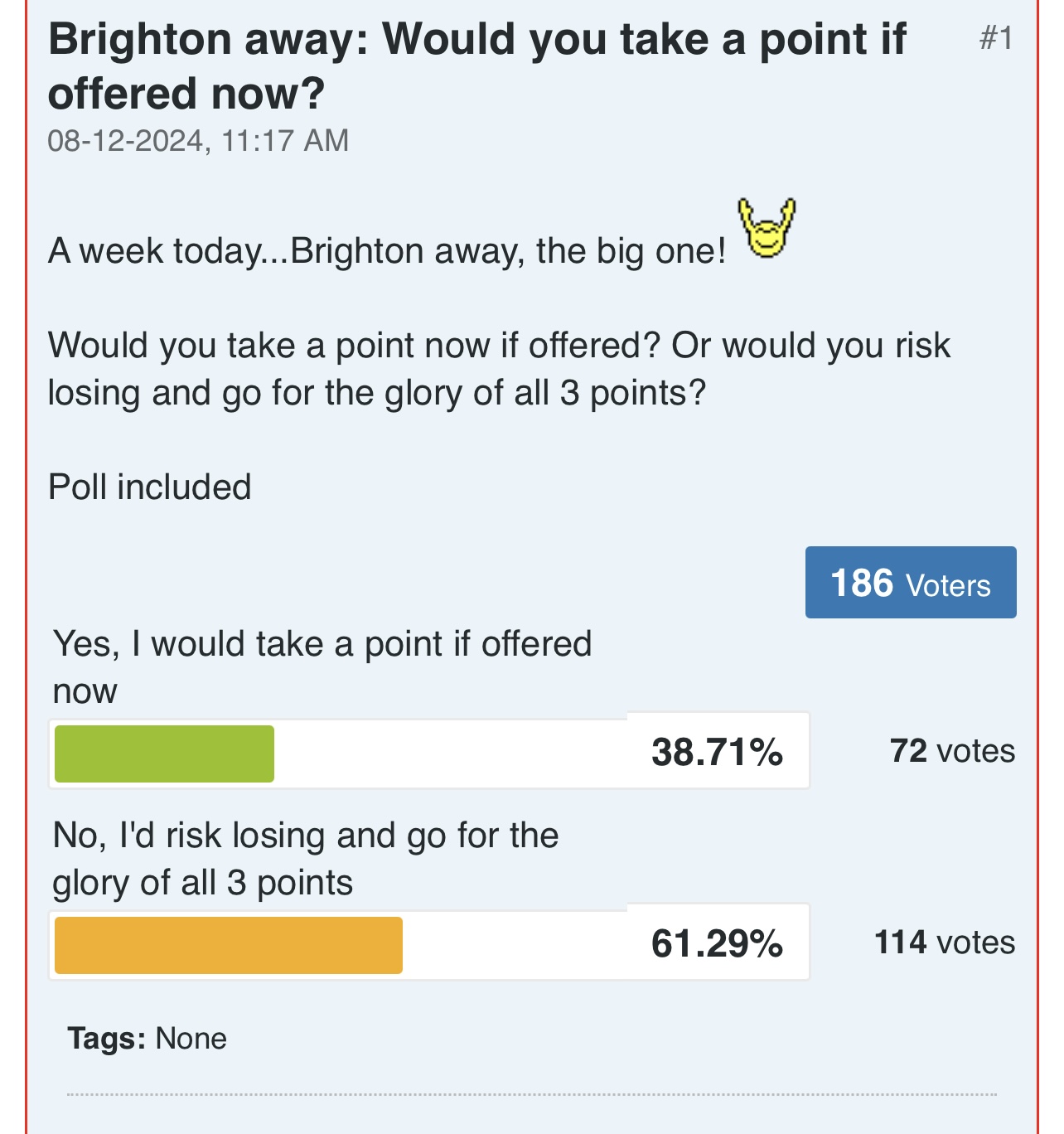Click the 'A week today' opening line
1064x1134 pixels.
(387, 250)
